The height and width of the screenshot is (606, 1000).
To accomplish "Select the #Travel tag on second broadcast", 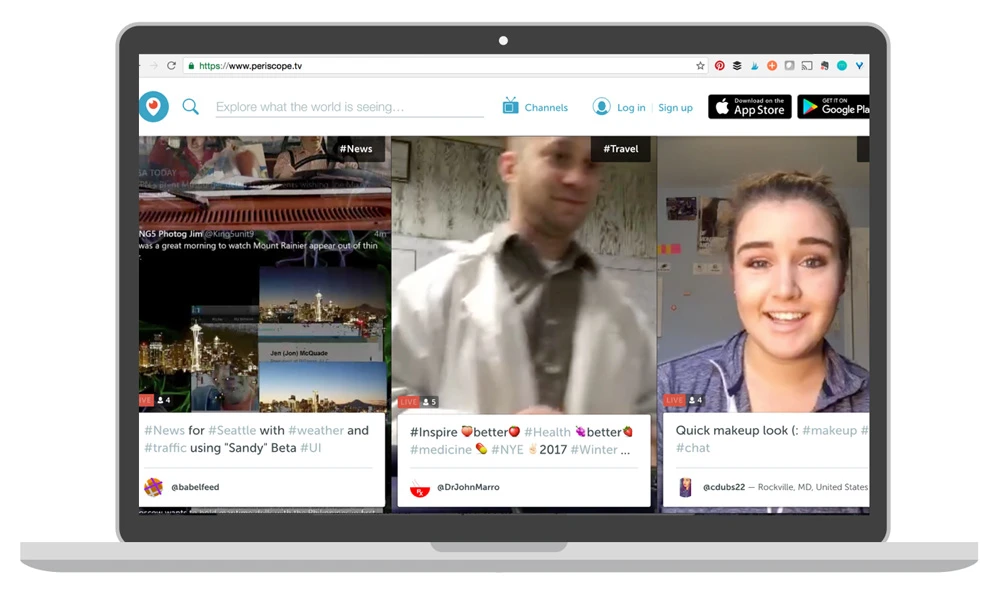I will (621, 149).
